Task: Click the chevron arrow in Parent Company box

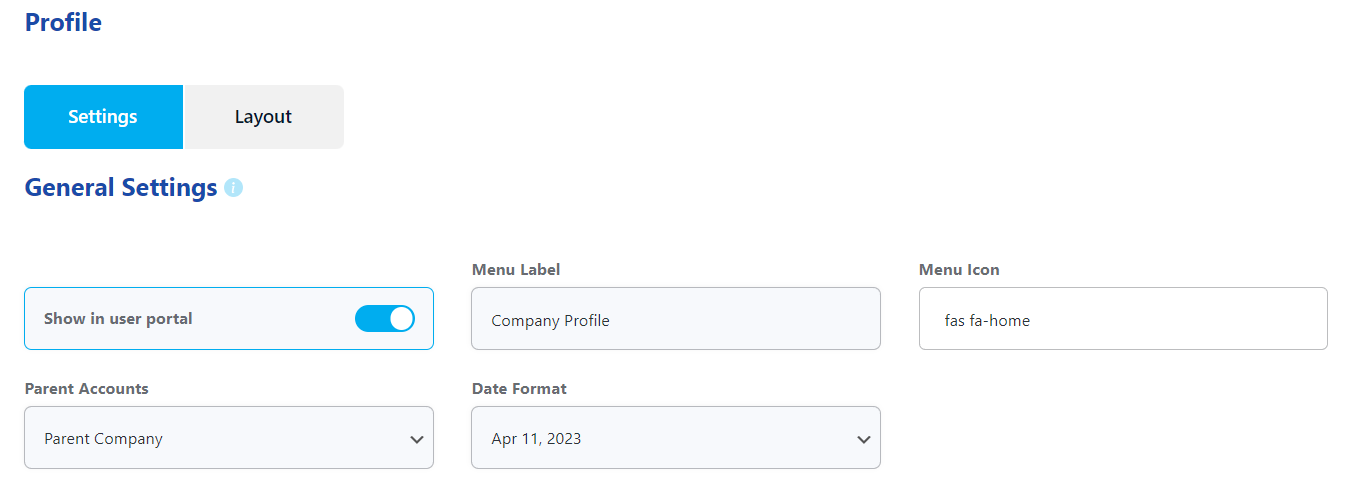Action: click(x=417, y=439)
